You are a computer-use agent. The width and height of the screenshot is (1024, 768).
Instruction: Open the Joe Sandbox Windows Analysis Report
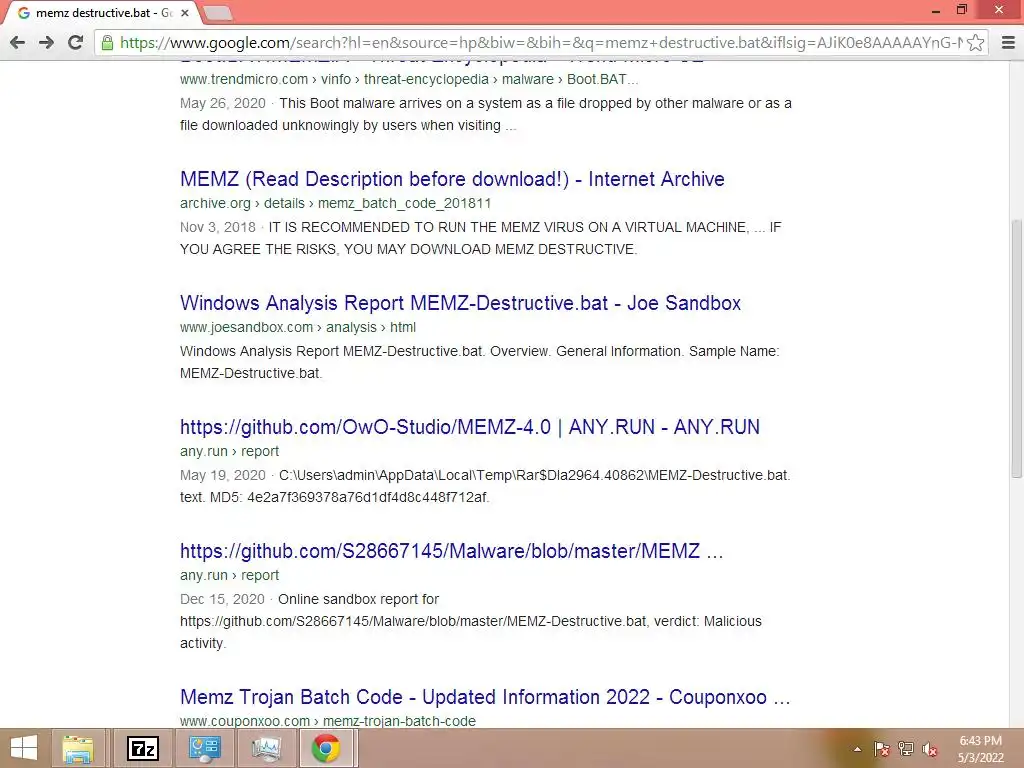pos(460,303)
